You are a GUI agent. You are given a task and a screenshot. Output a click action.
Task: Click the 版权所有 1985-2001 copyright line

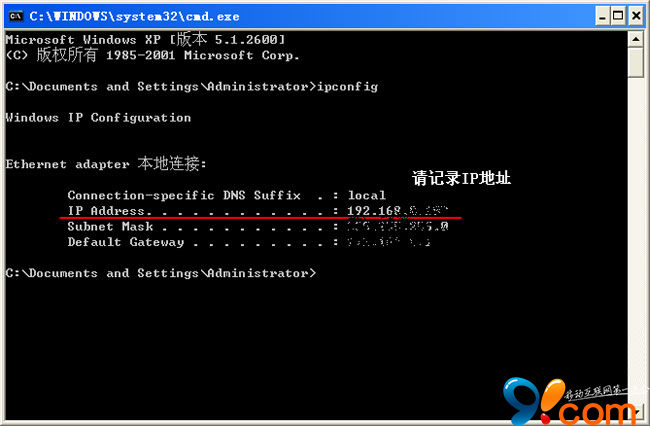pos(153,55)
